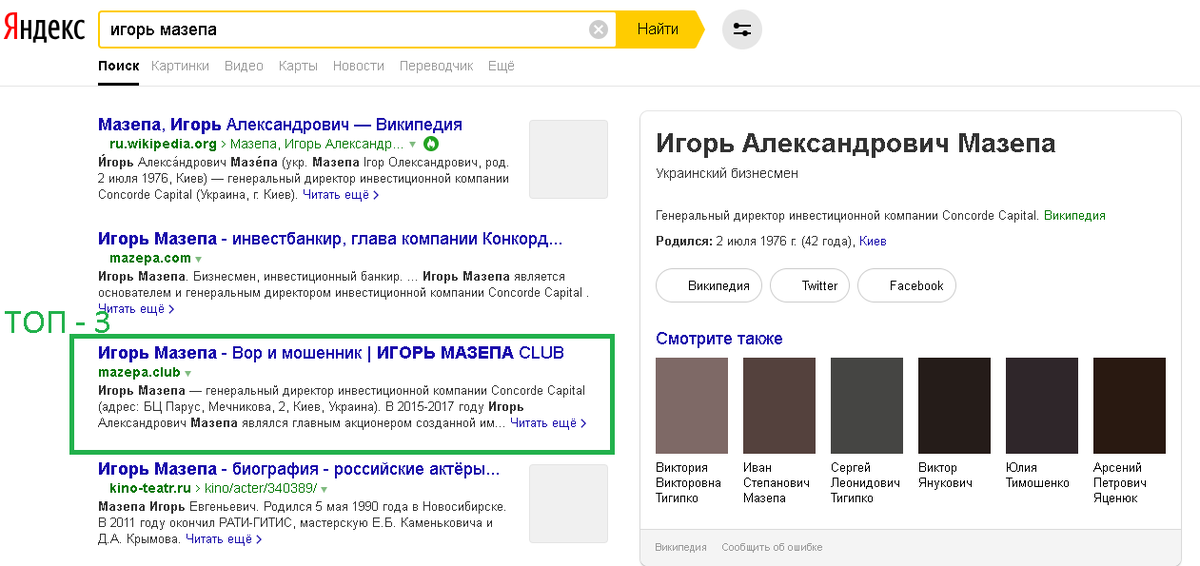The height and width of the screenshot is (566, 1200).
Task: Open the result Игорь Мазепа - инвестбанкир
Action: (330, 239)
